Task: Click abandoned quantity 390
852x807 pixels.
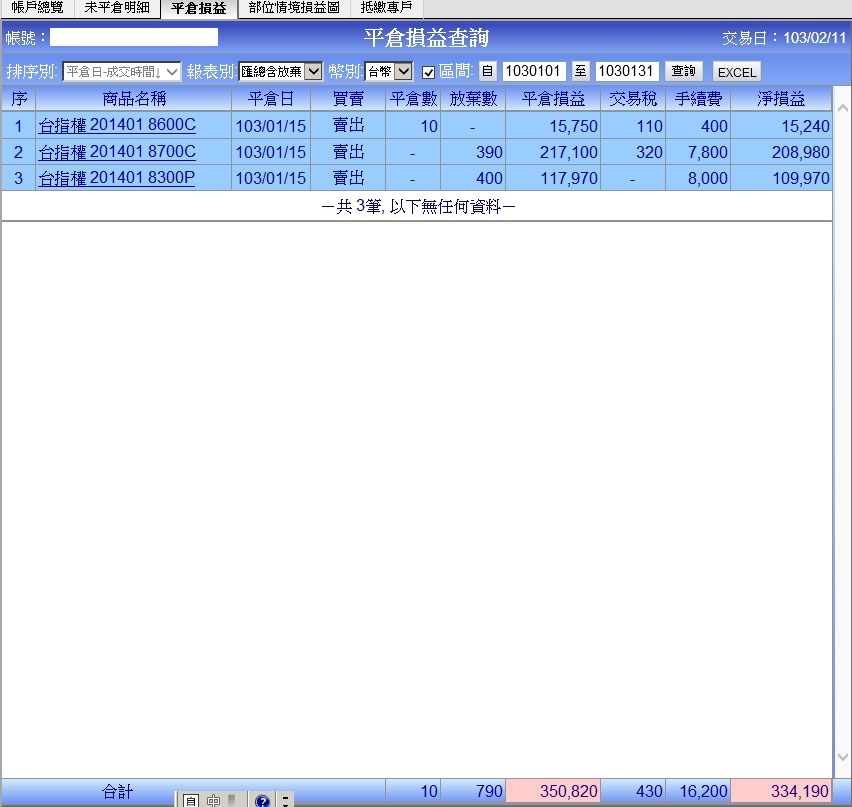Action: point(489,152)
